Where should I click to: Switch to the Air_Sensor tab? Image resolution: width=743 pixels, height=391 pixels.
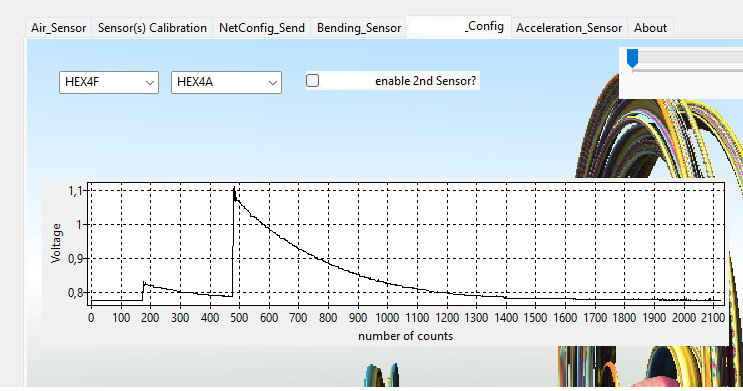point(58,28)
